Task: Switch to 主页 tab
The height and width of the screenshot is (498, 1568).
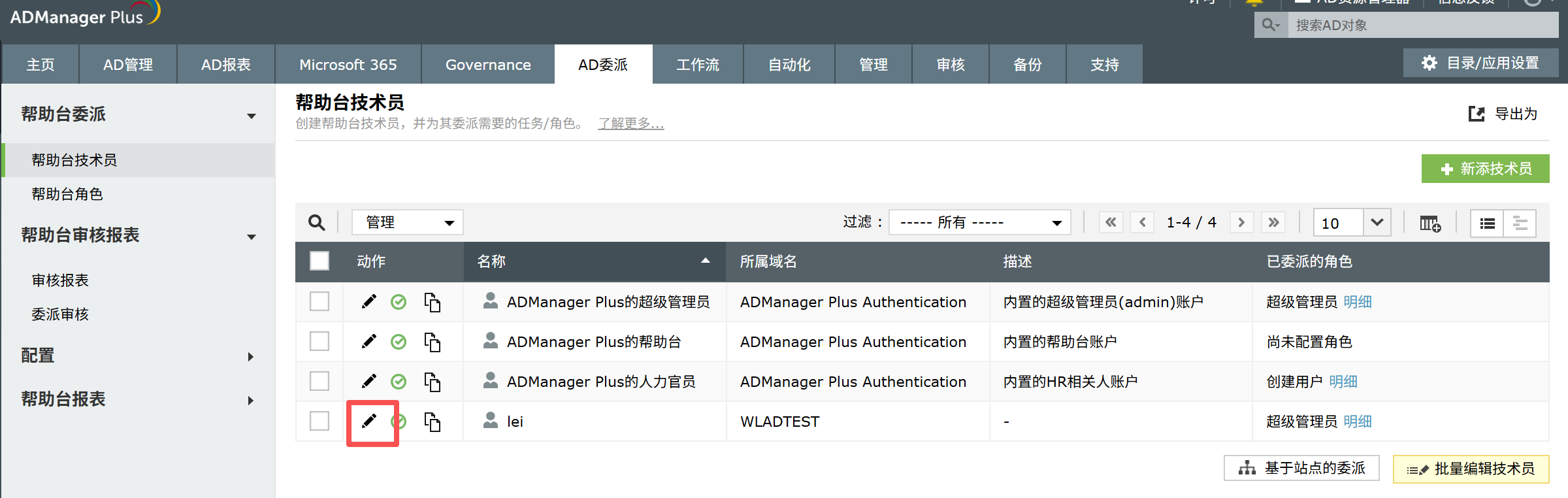Action: pos(41,64)
